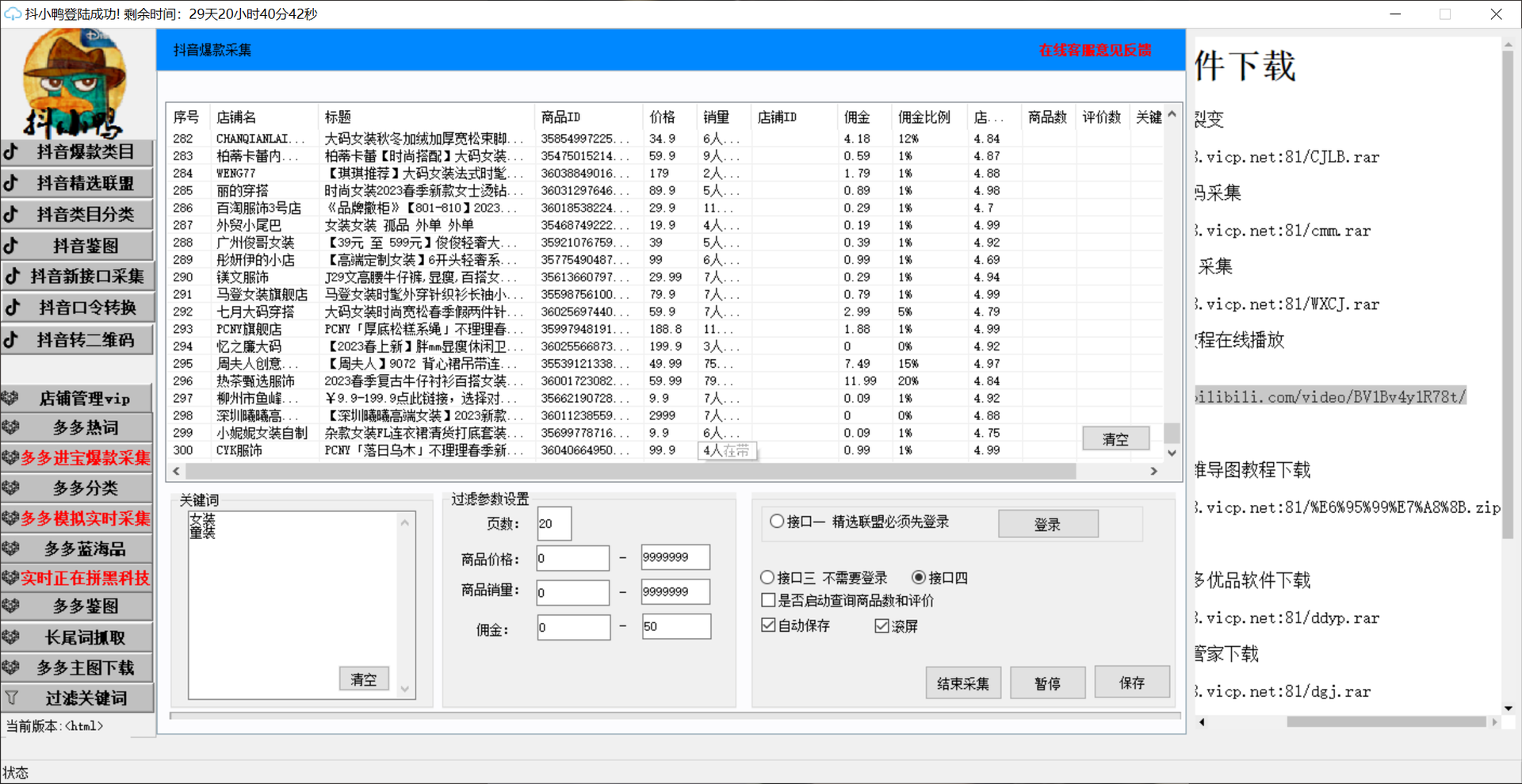Click icon beside 多多模拟实时采集
This screenshot has width=1522, height=784.
(10, 518)
